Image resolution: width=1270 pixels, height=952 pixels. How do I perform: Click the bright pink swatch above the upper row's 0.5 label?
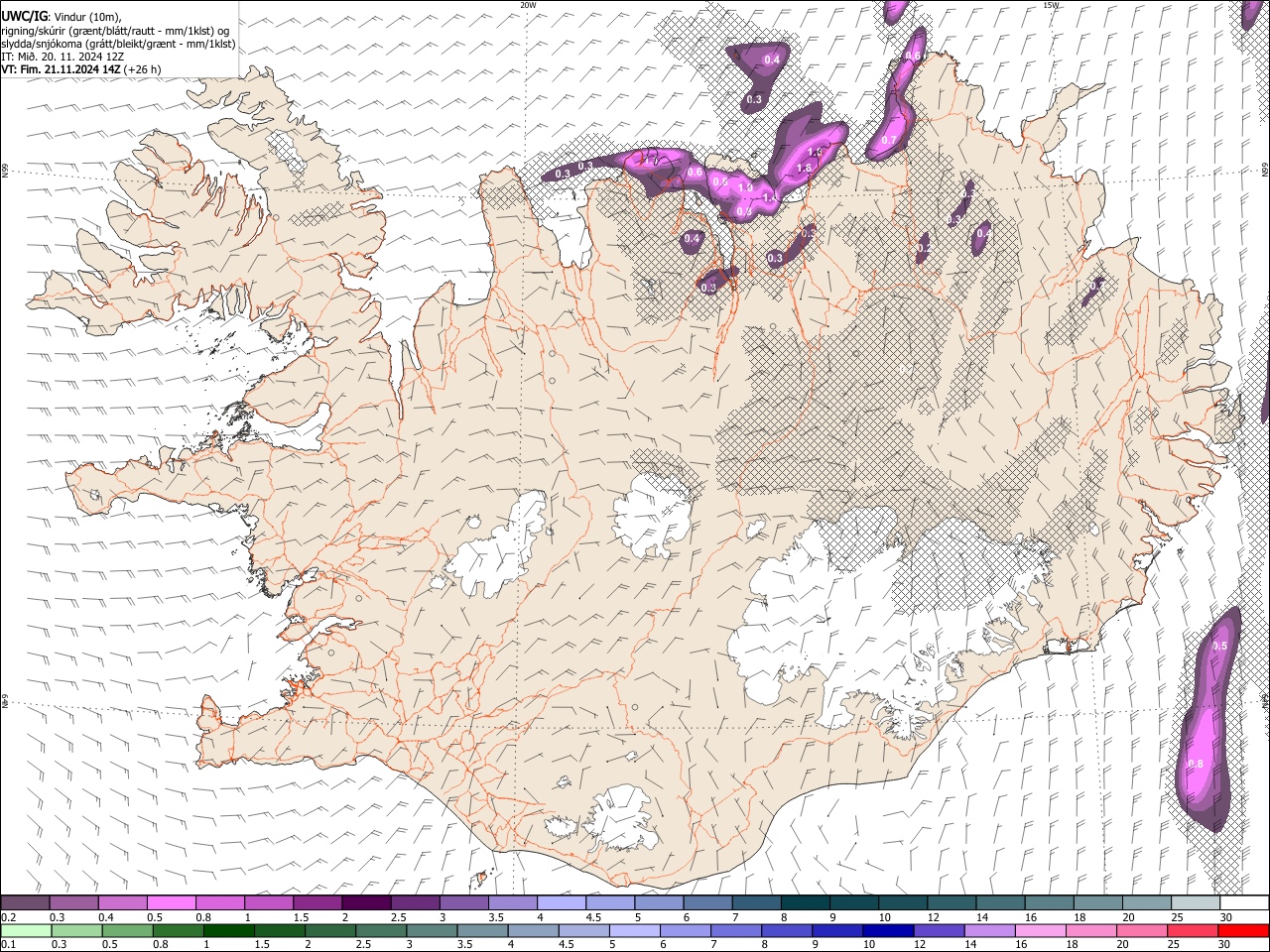tap(171, 903)
